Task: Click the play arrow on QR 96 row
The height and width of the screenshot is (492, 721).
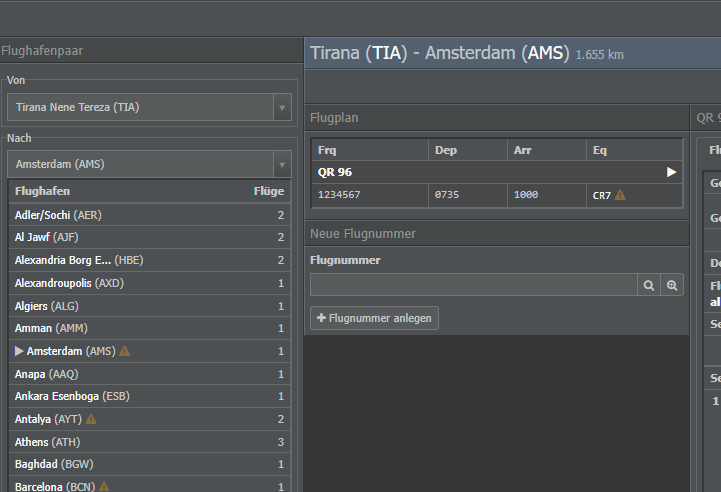Action: click(672, 172)
